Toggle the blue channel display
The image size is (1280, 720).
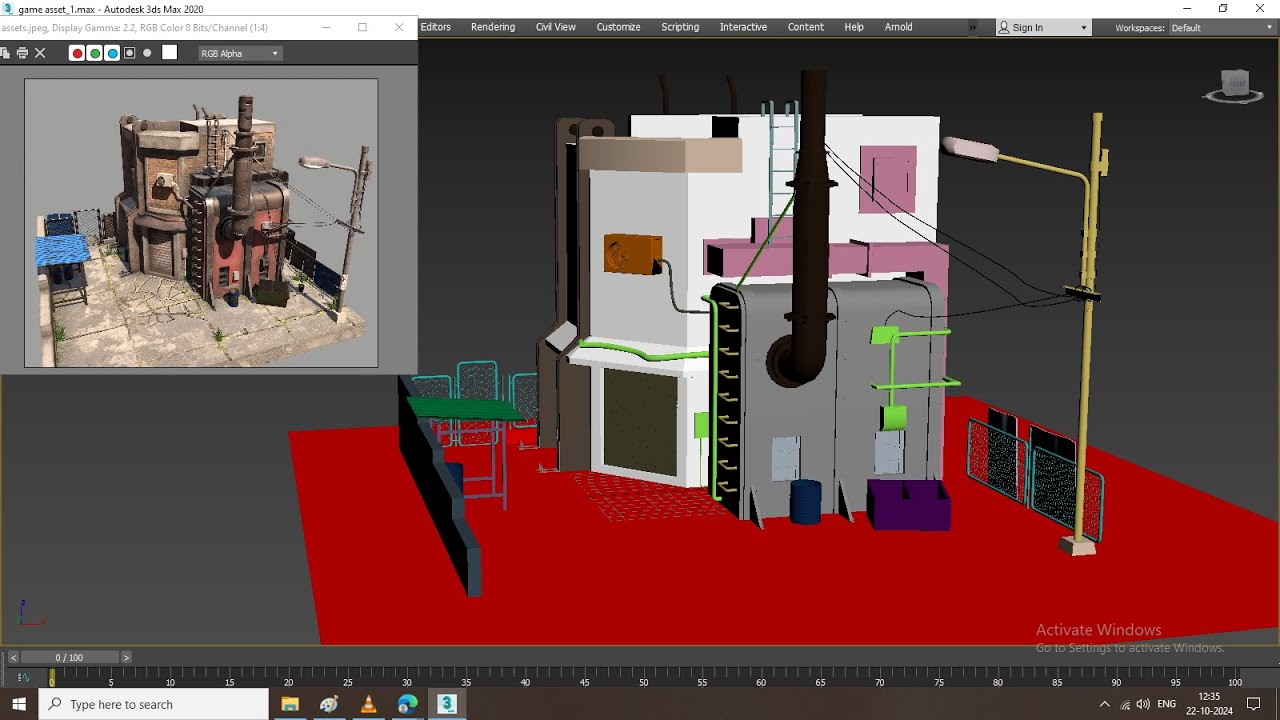click(x=112, y=53)
